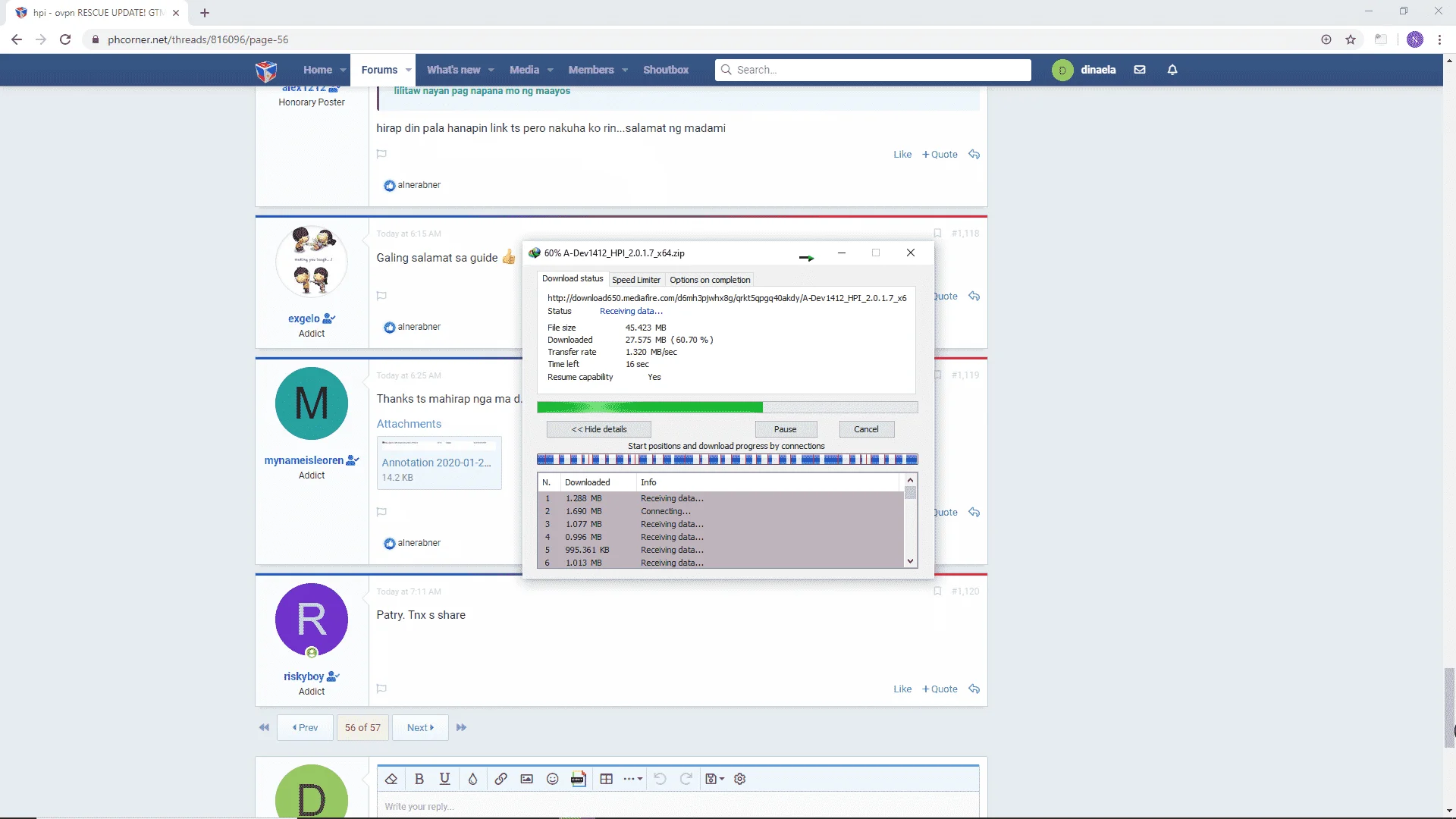Insert an image in the reply editor
The width and height of the screenshot is (1456, 819).
tap(527, 779)
